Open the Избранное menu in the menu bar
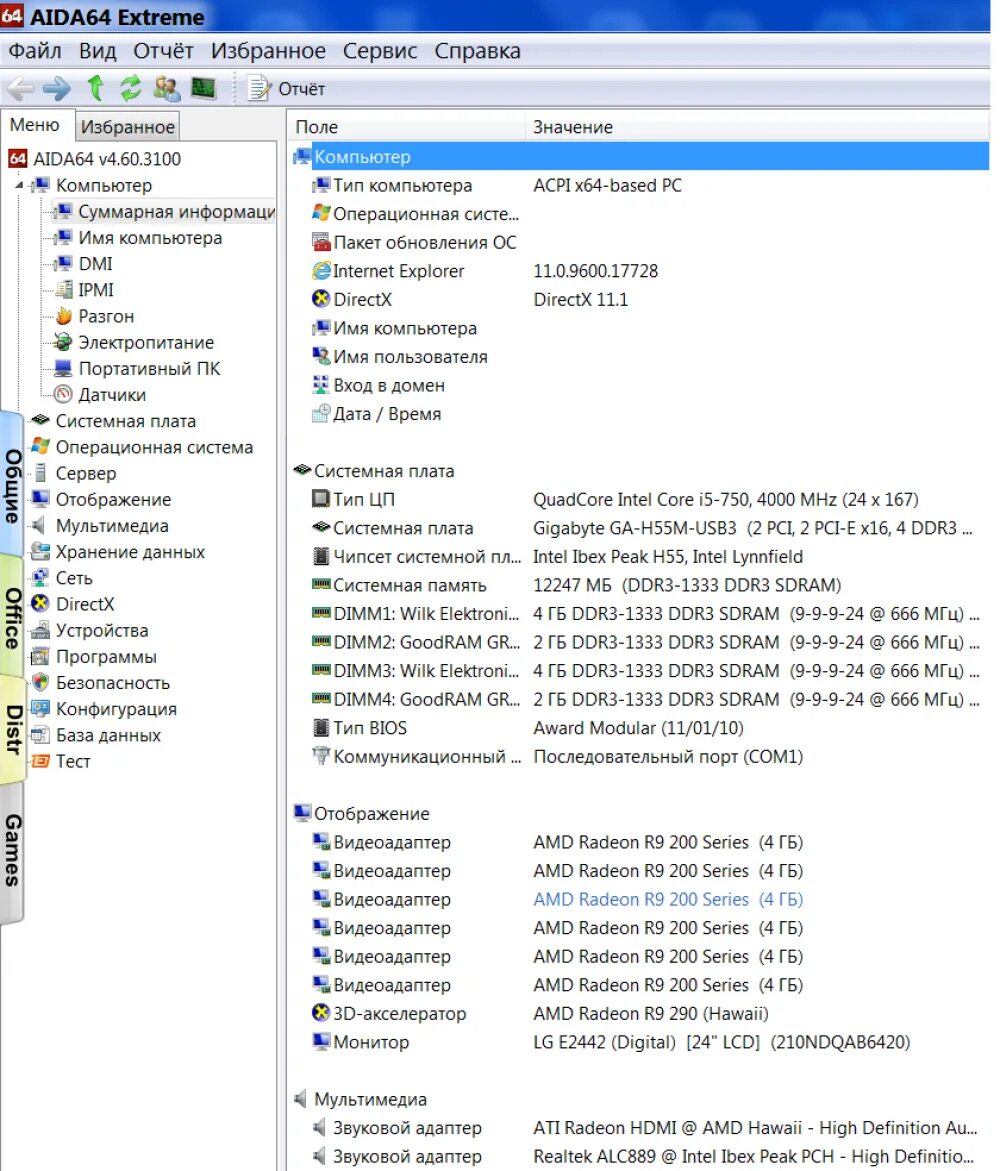 [x=268, y=51]
